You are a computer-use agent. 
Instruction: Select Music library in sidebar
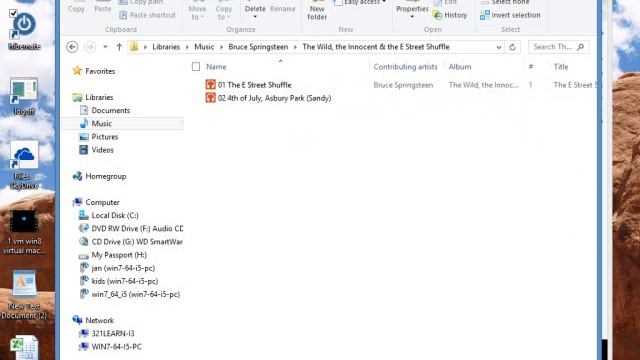coord(102,123)
